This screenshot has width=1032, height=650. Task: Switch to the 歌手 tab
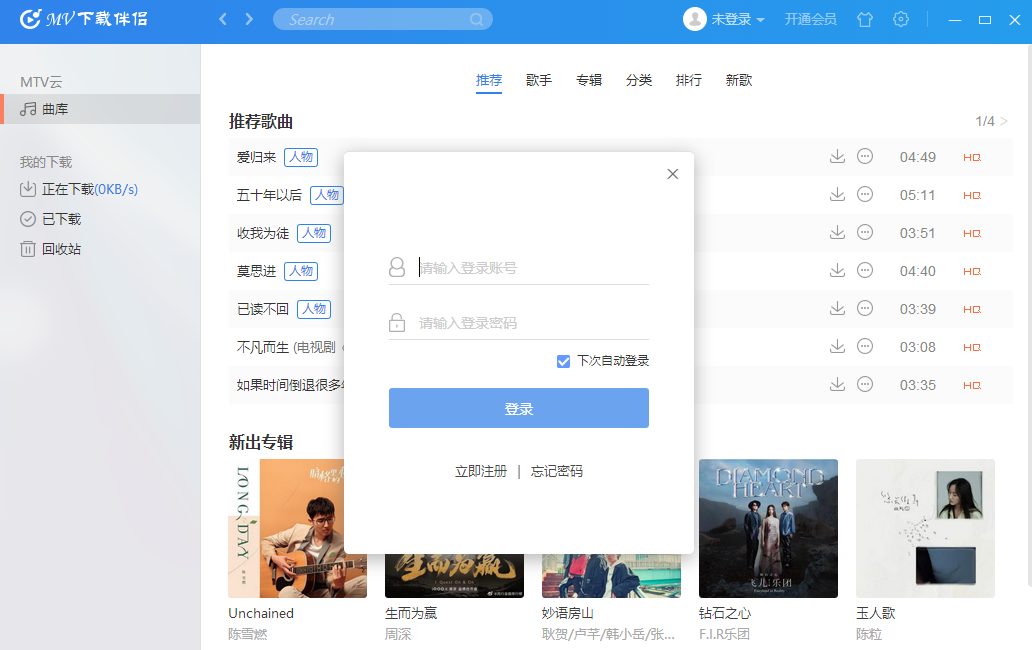click(x=539, y=80)
